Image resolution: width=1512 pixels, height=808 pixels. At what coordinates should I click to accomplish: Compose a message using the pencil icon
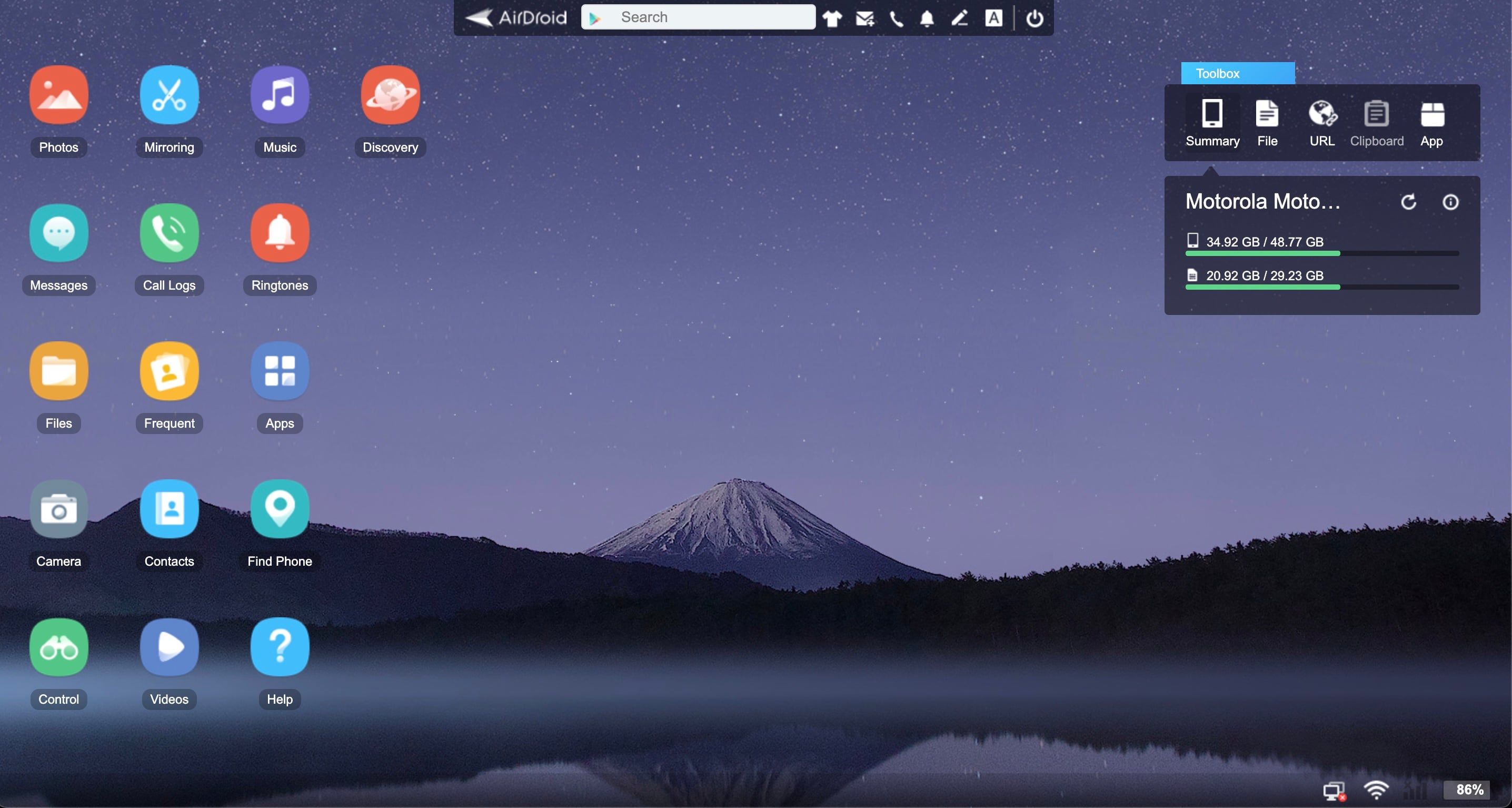959,18
